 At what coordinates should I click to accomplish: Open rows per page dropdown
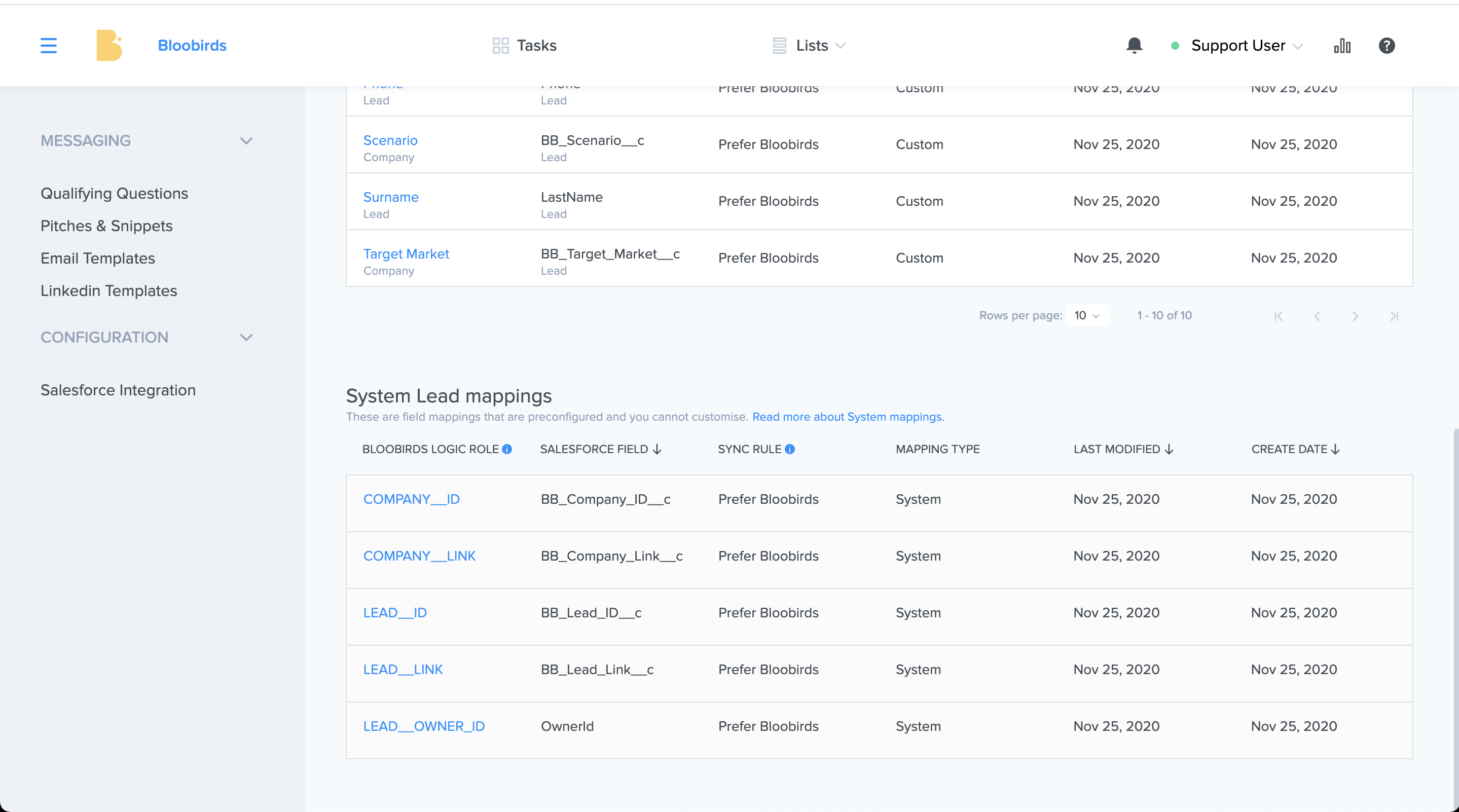[1087, 315]
